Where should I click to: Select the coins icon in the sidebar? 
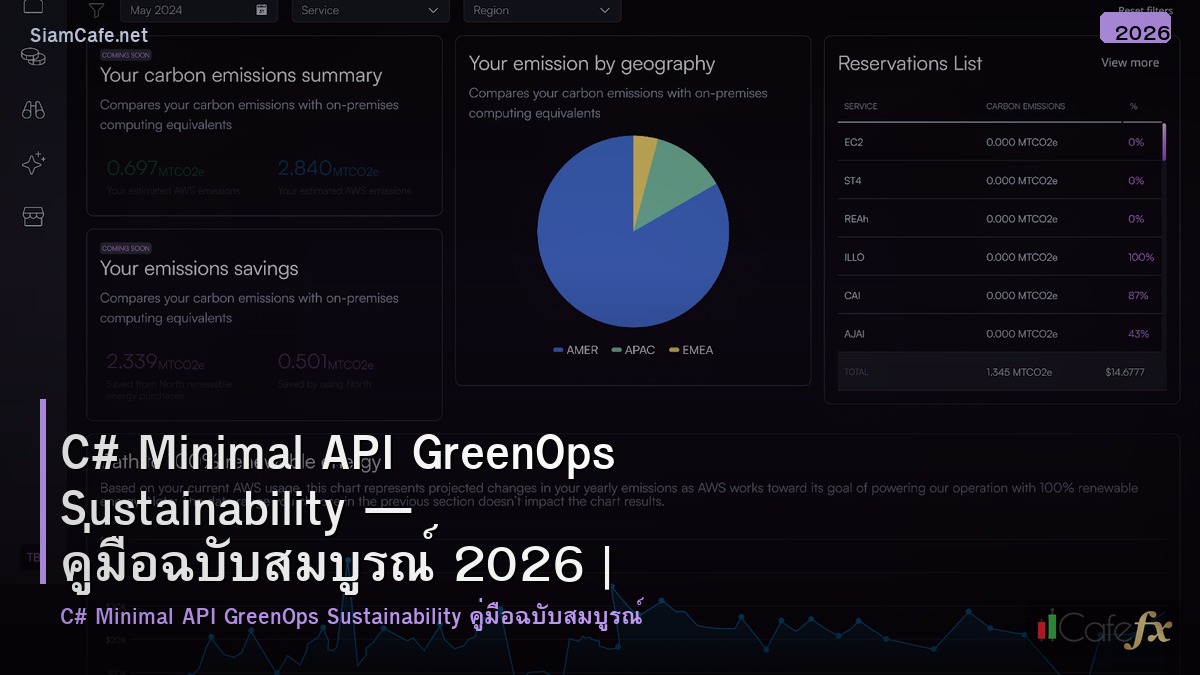[33, 57]
